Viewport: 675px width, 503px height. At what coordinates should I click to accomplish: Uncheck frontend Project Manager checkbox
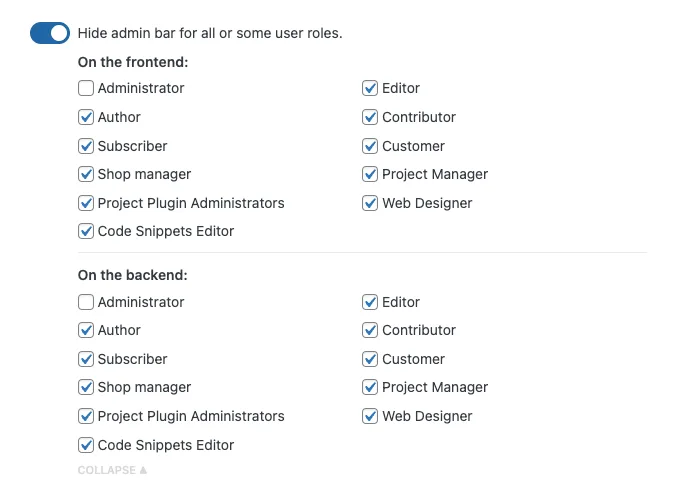tap(370, 174)
